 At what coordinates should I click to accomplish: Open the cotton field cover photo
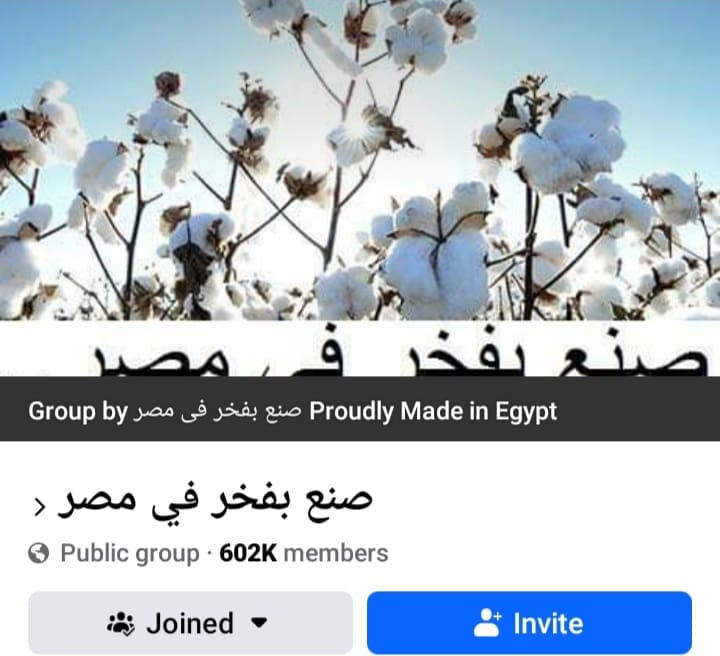pyautogui.click(x=360, y=160)
